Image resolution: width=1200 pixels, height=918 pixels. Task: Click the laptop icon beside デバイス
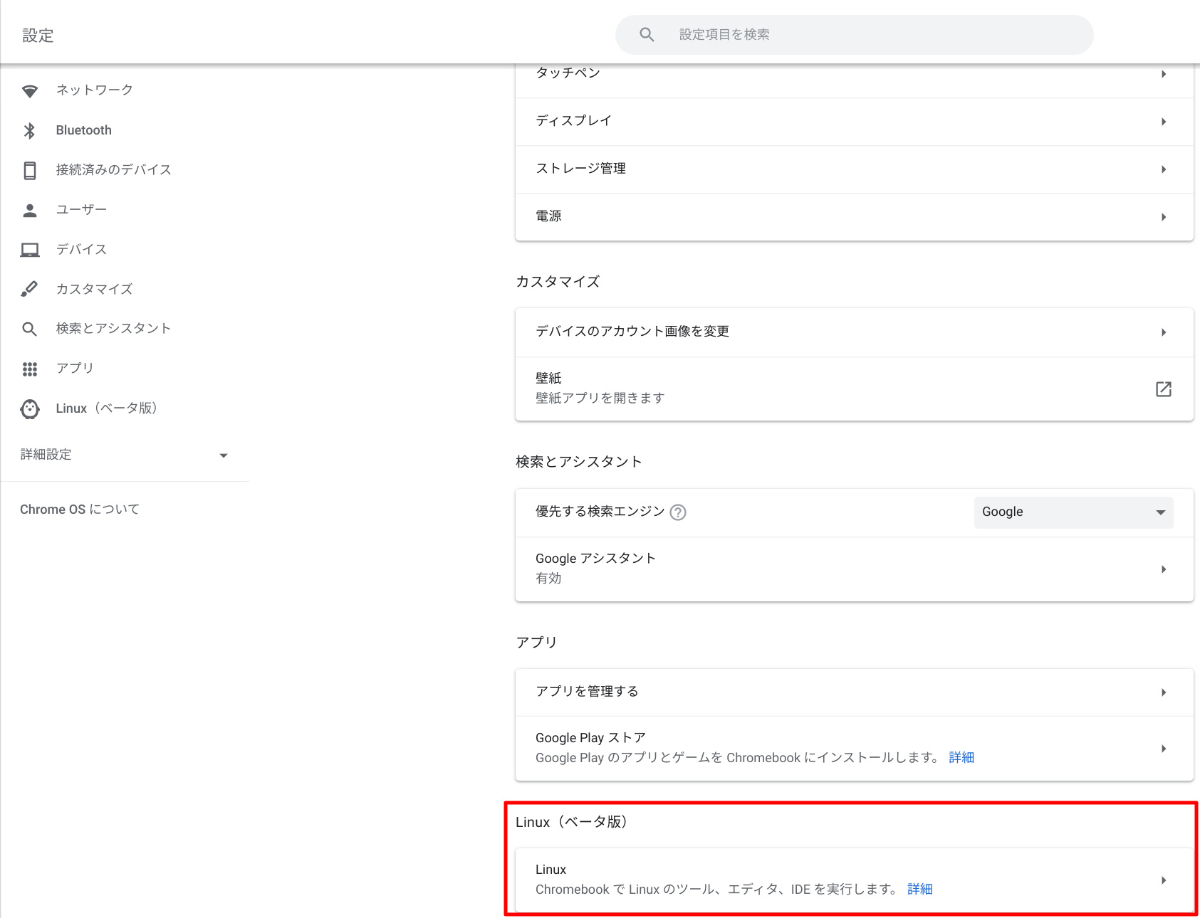(30, 250)
